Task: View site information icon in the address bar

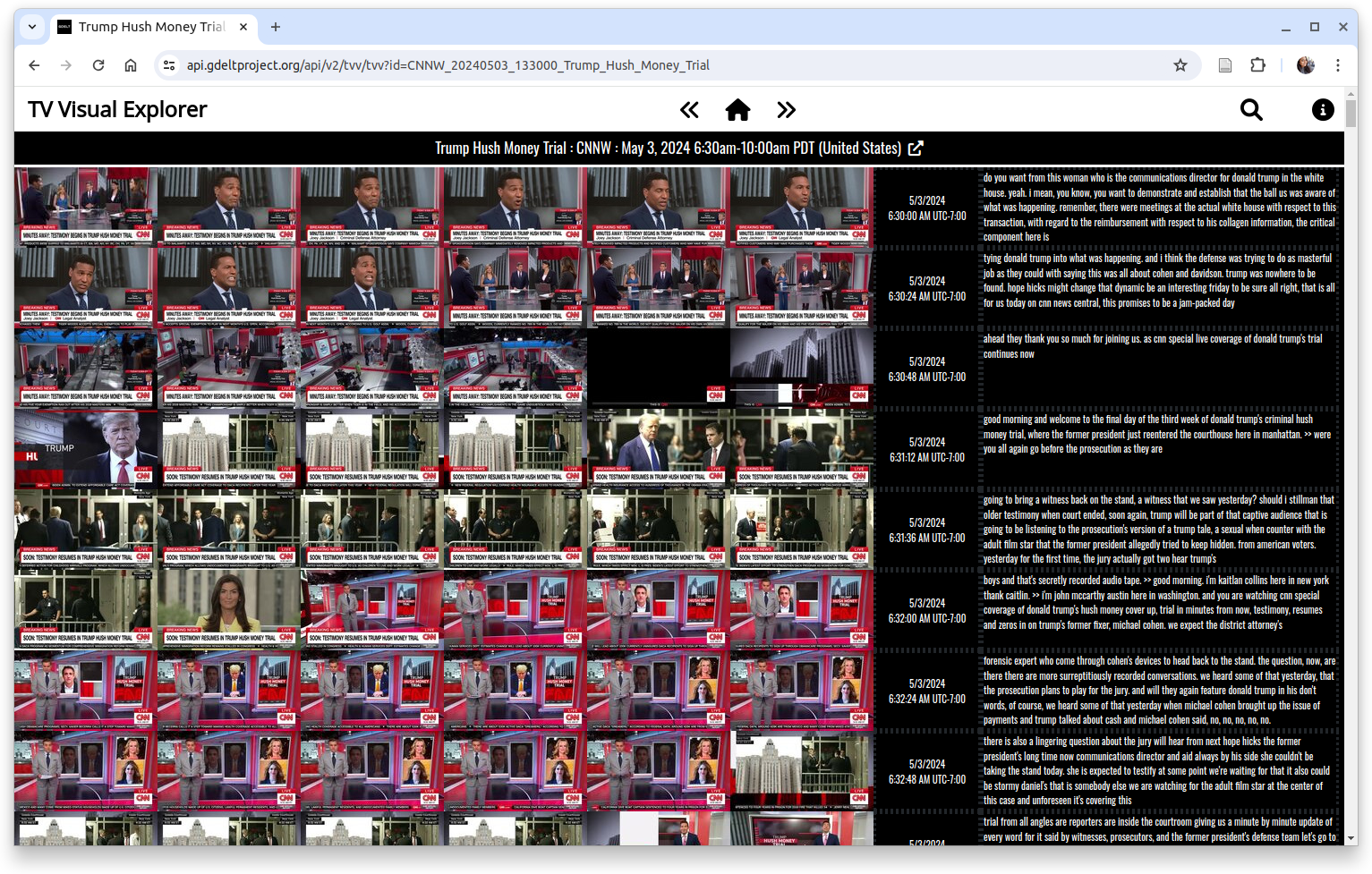Action: pyautogui.click(x=169, y=65)
